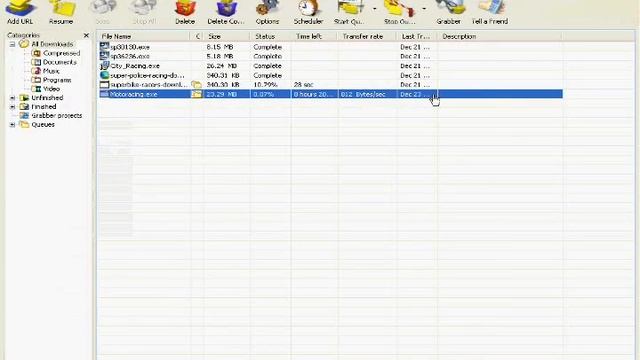Viewport: 640px width, 360px height.
Task: Collapse the All Downloads tree node
Action: pos(12,44)
